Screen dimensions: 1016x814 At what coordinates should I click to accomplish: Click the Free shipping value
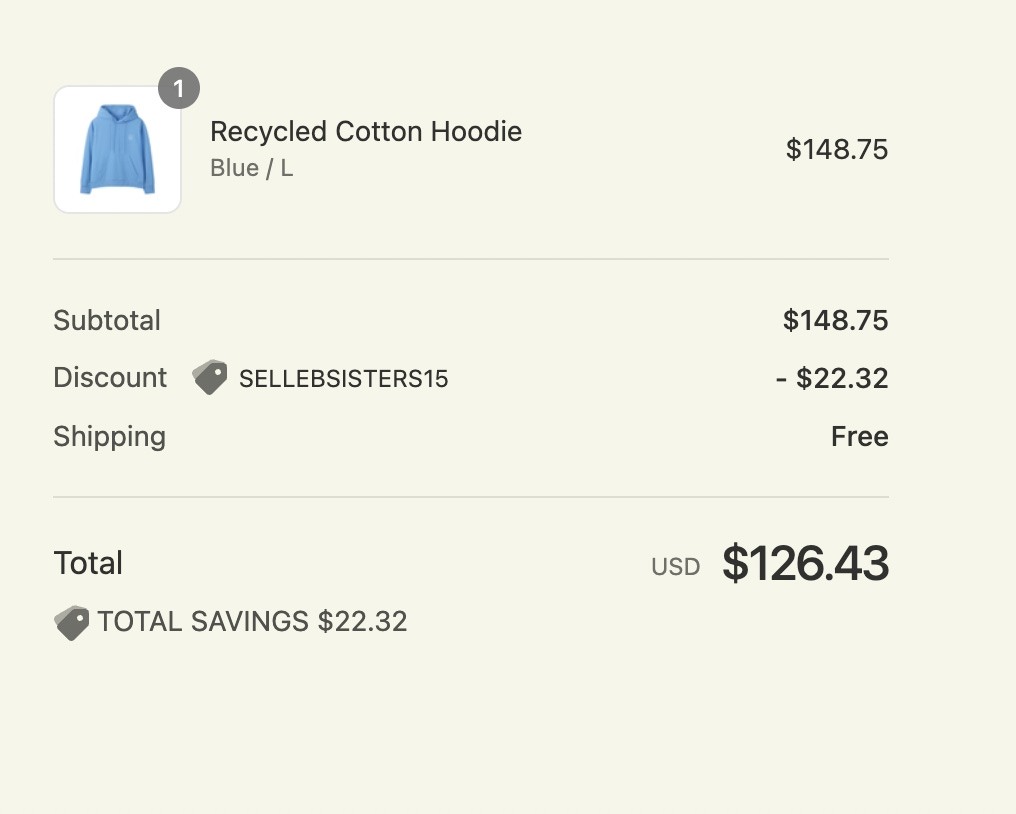(859, 437)
